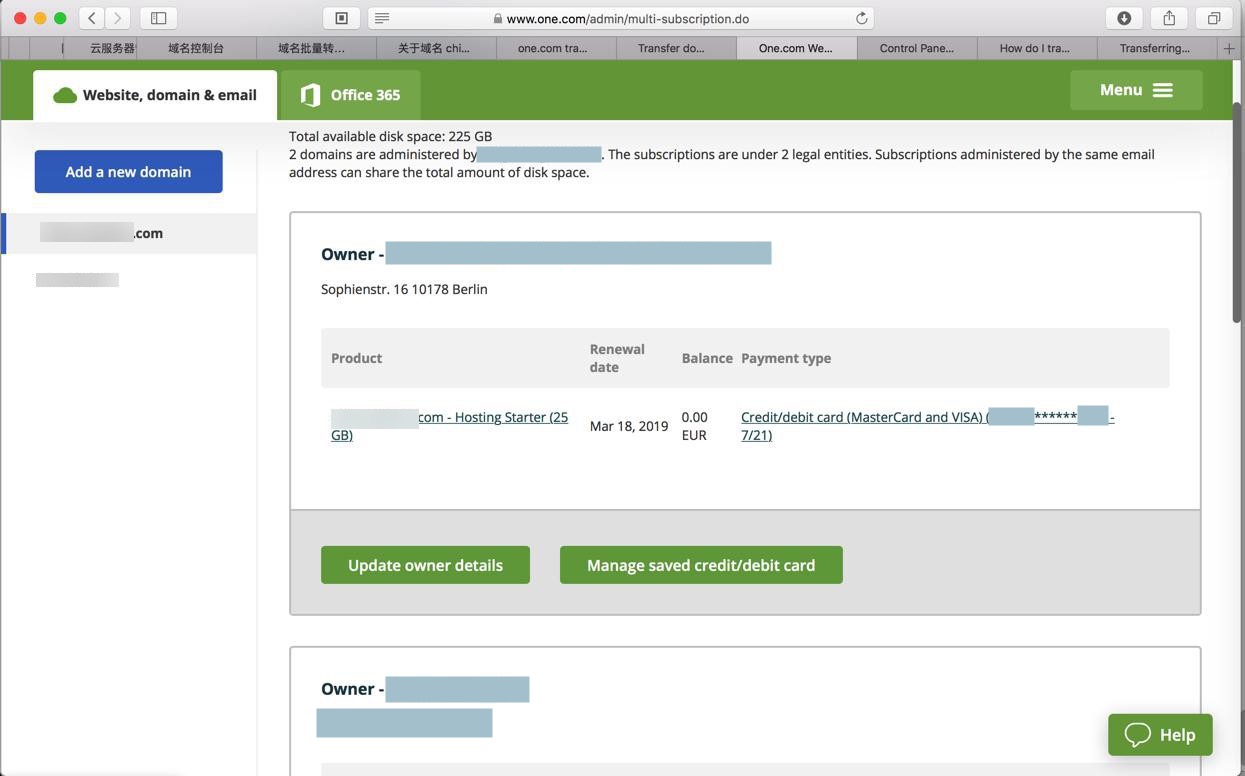
Task: Toggle the Safari sidebar button
Action: 158,18
